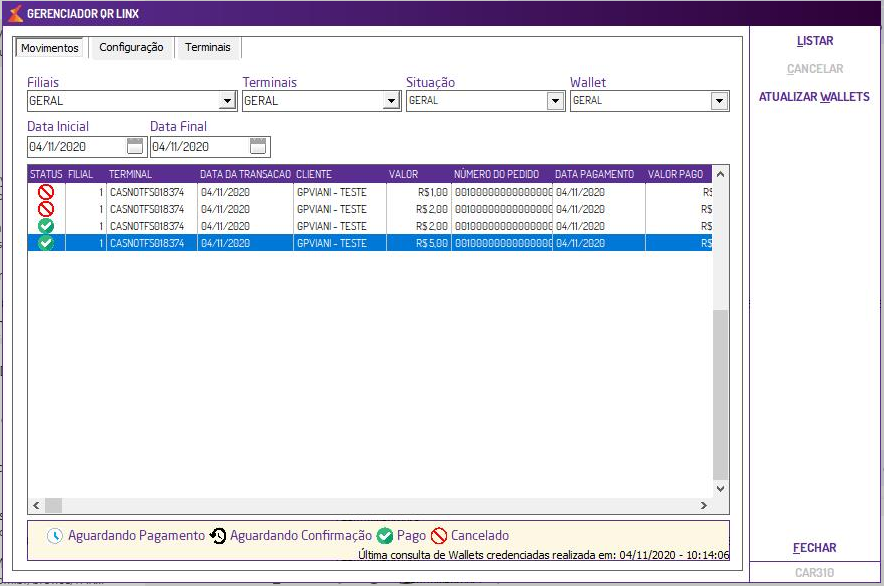Click the DATA DA TRANSACAO column header

[245, 174]
